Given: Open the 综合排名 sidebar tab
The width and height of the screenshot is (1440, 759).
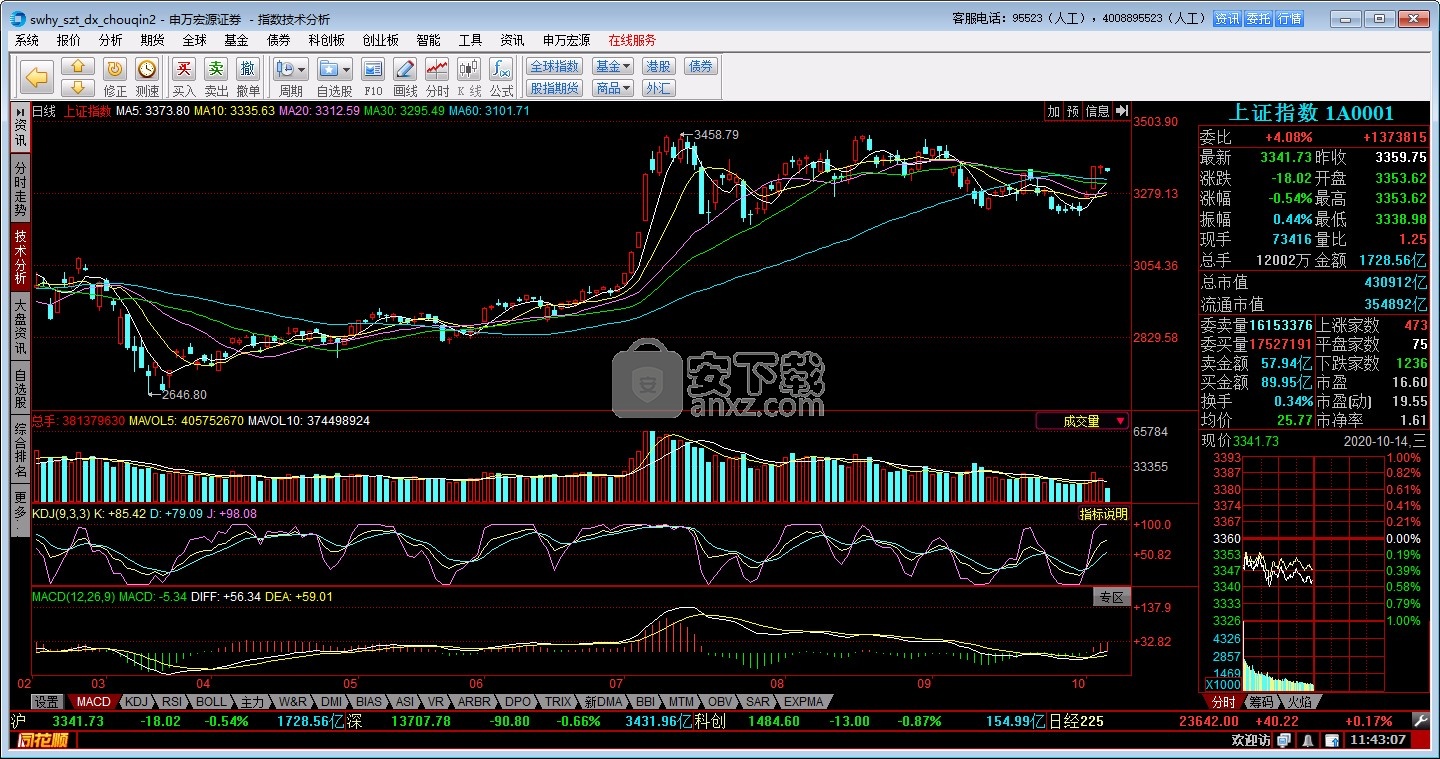Looking at the screenshot, I should point(20,451).
